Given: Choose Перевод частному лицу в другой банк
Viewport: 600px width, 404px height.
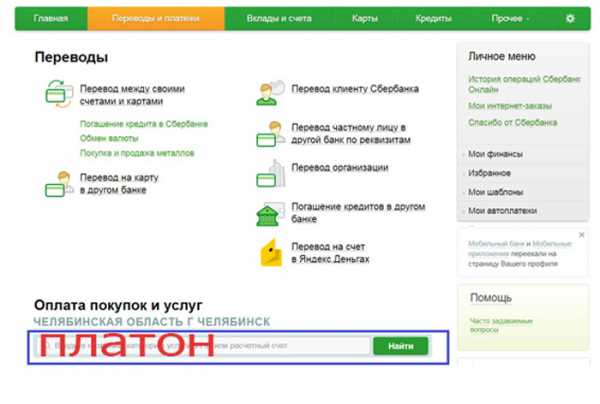Looking at the screenshot, I should tap(351, 134).
